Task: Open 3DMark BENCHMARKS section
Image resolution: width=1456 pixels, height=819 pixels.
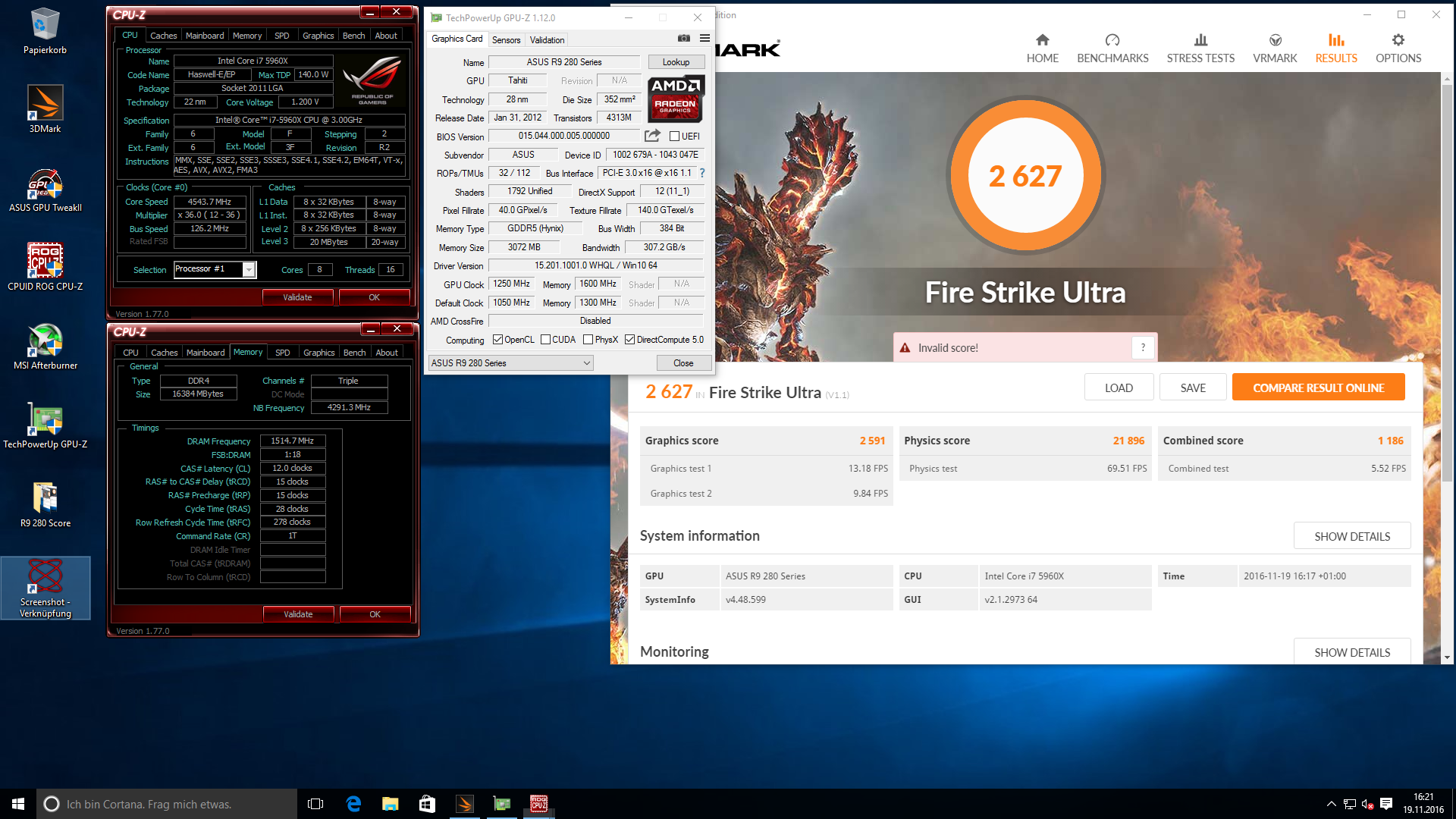Action: click(x=1112, y=49)
